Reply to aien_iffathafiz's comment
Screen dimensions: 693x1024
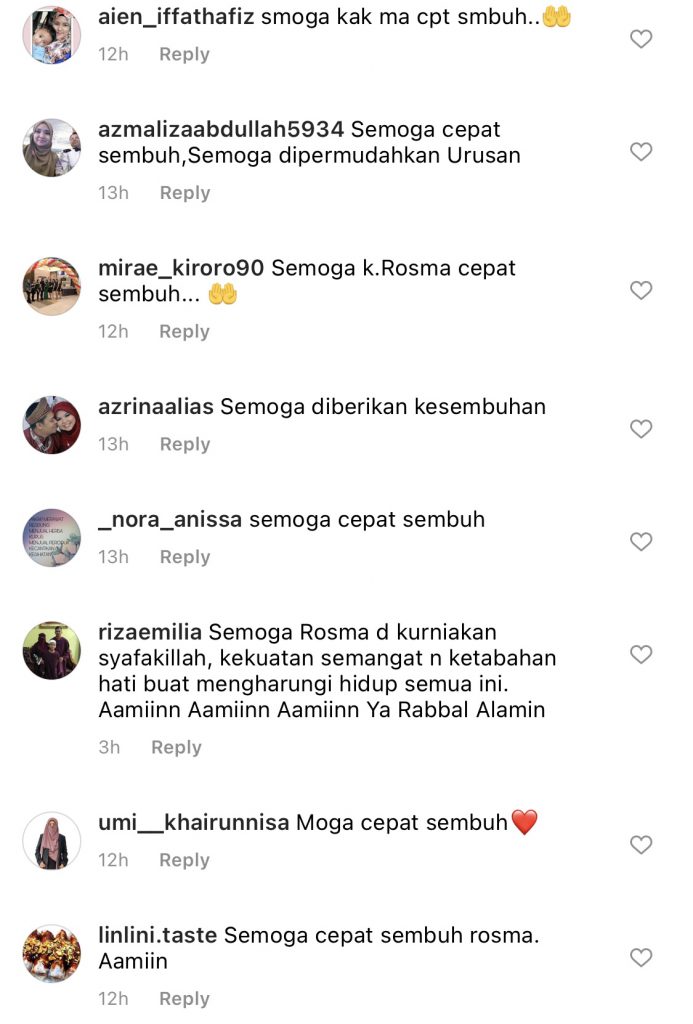point(184,54)
